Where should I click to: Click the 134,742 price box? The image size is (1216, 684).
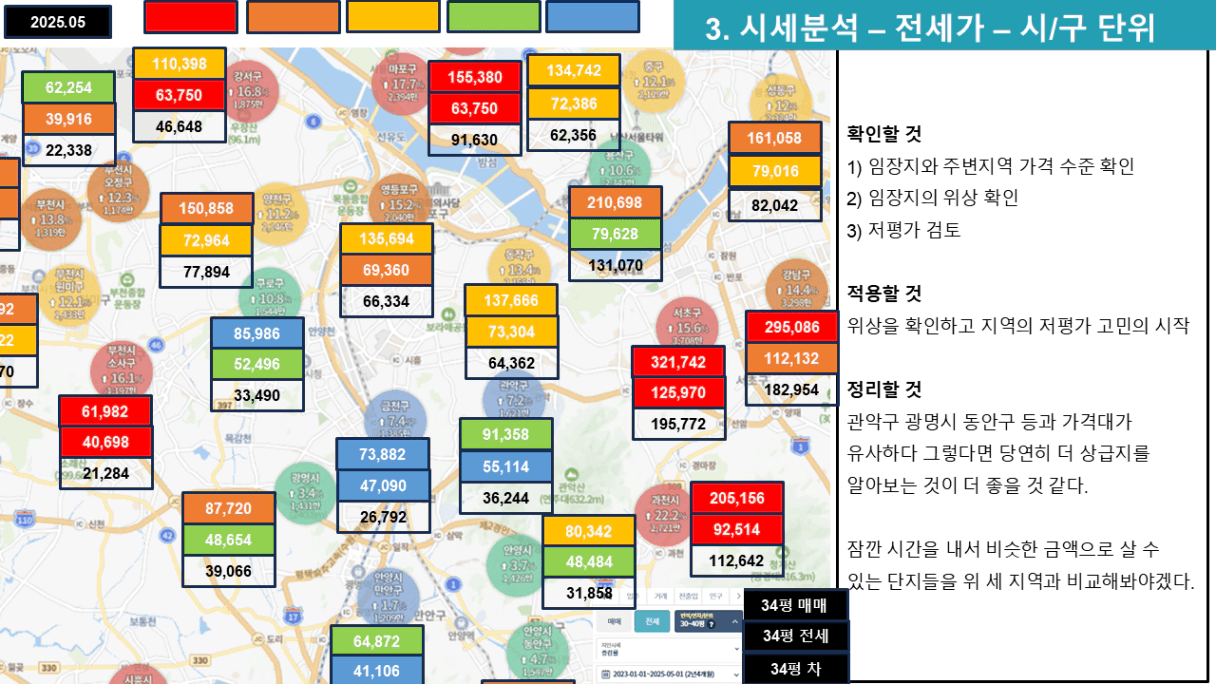[574, 70]
